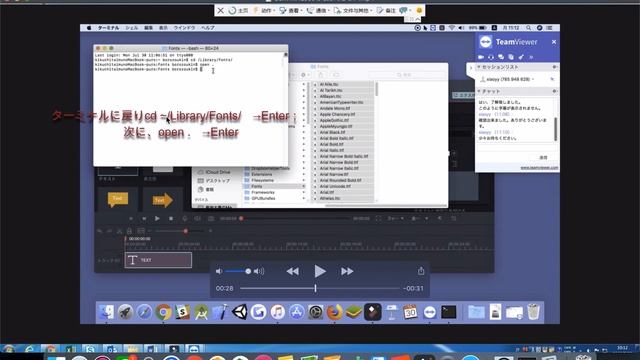Open the 动作 menu in remote toolbar
Image resolution: width=640 pixels, height=360 pixels.
[264, 11]
